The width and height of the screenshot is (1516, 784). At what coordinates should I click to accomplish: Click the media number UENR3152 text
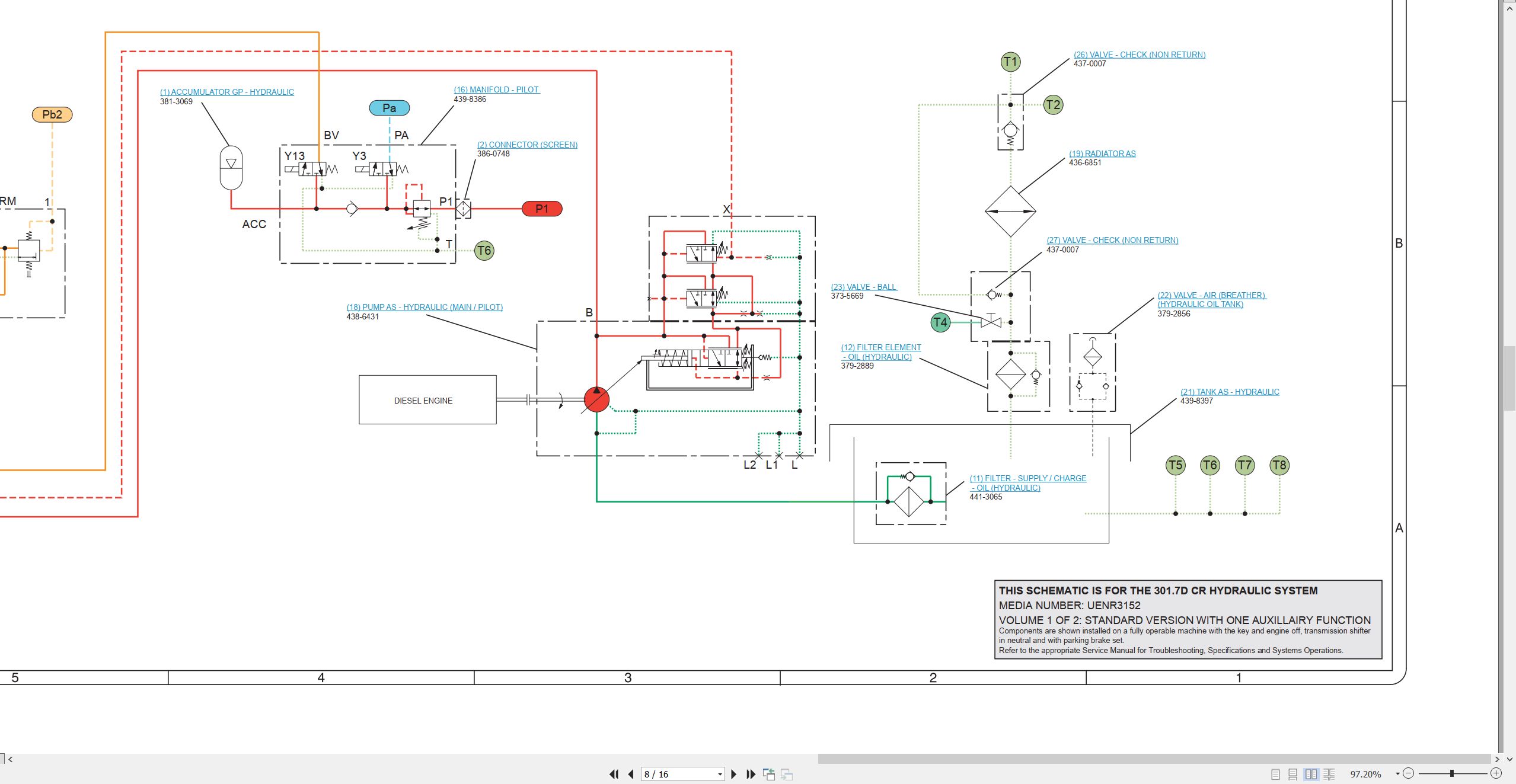(1070, 605)
